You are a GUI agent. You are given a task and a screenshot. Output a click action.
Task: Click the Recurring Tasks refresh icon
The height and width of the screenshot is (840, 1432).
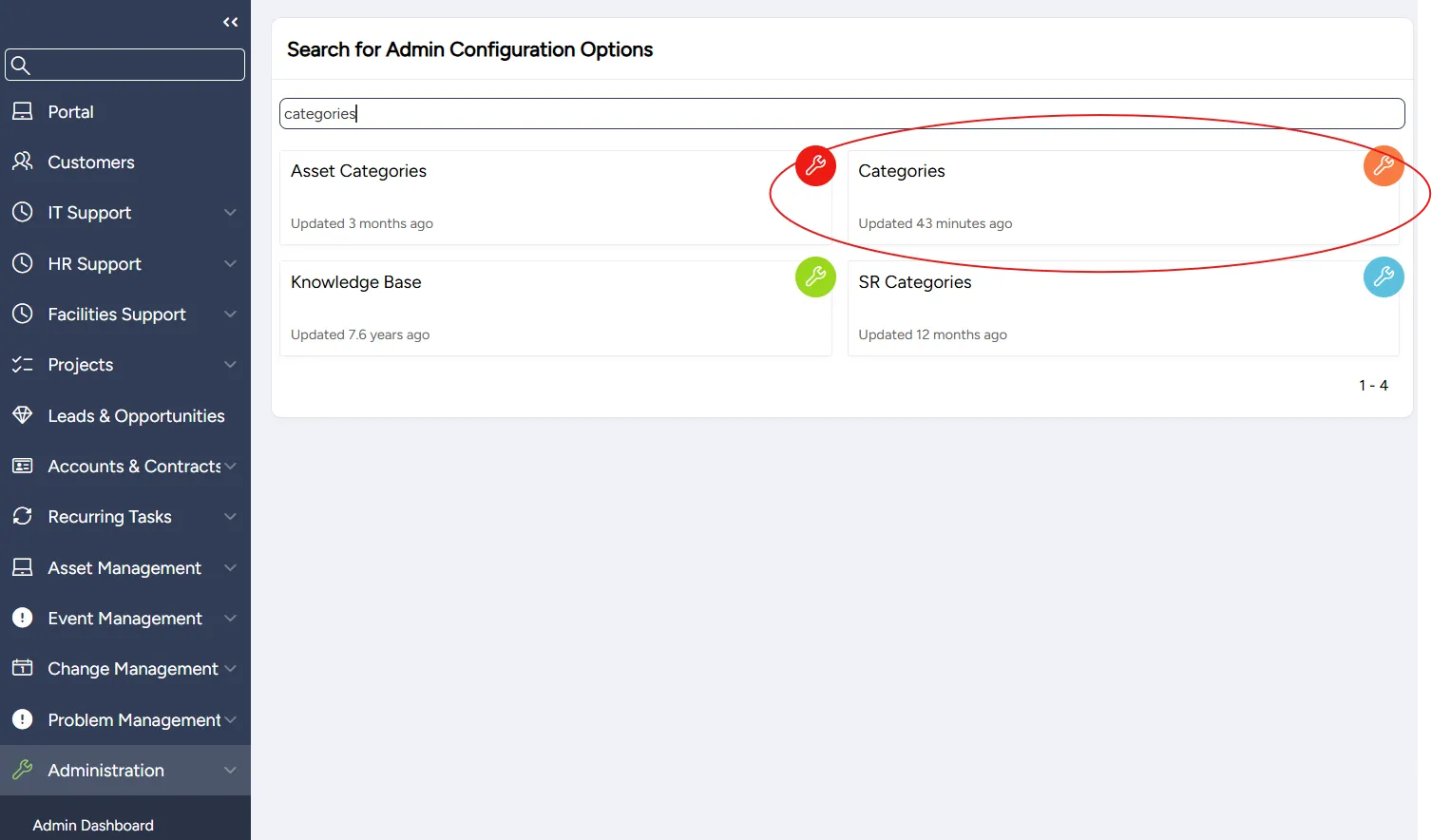pos(23,516)
